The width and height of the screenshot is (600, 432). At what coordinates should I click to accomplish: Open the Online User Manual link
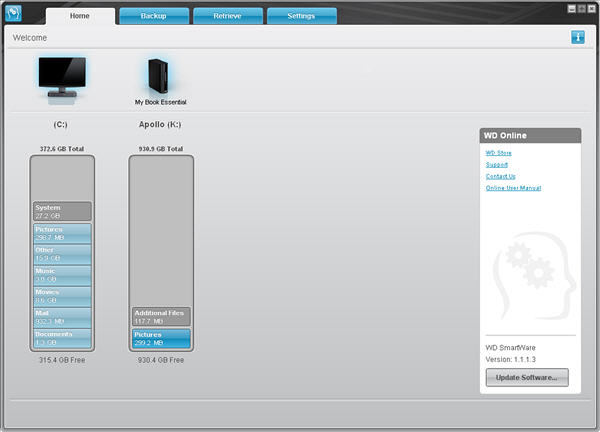coord(513,188)
